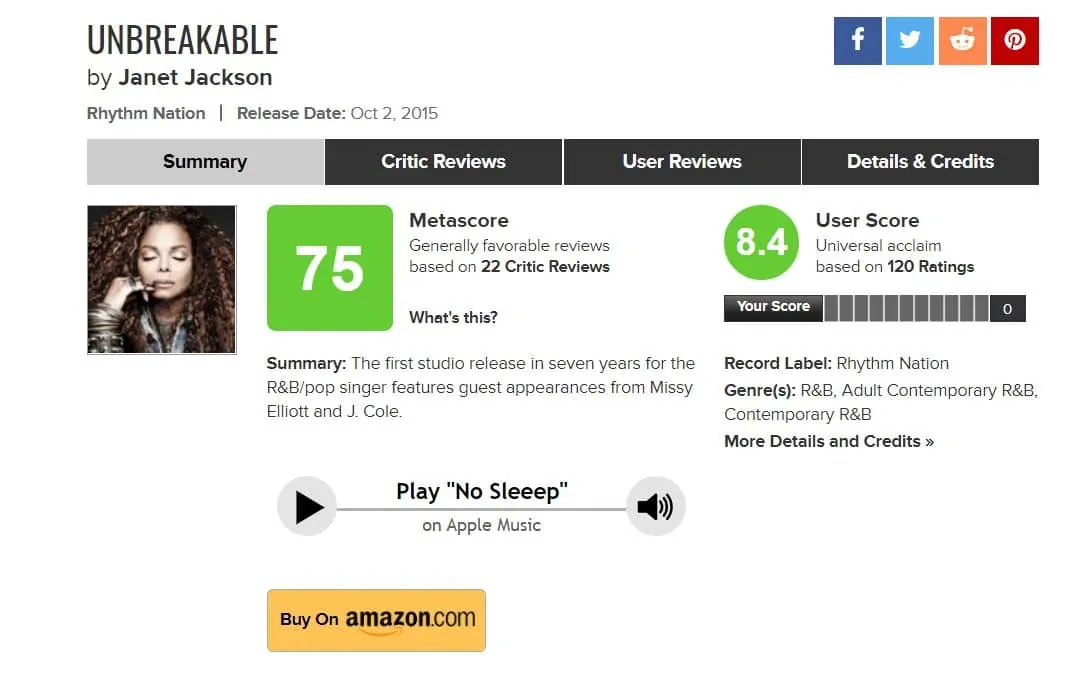The image size is (1070, 676).
Task: Pin album to Pinterest
Action: (1014, 41)
